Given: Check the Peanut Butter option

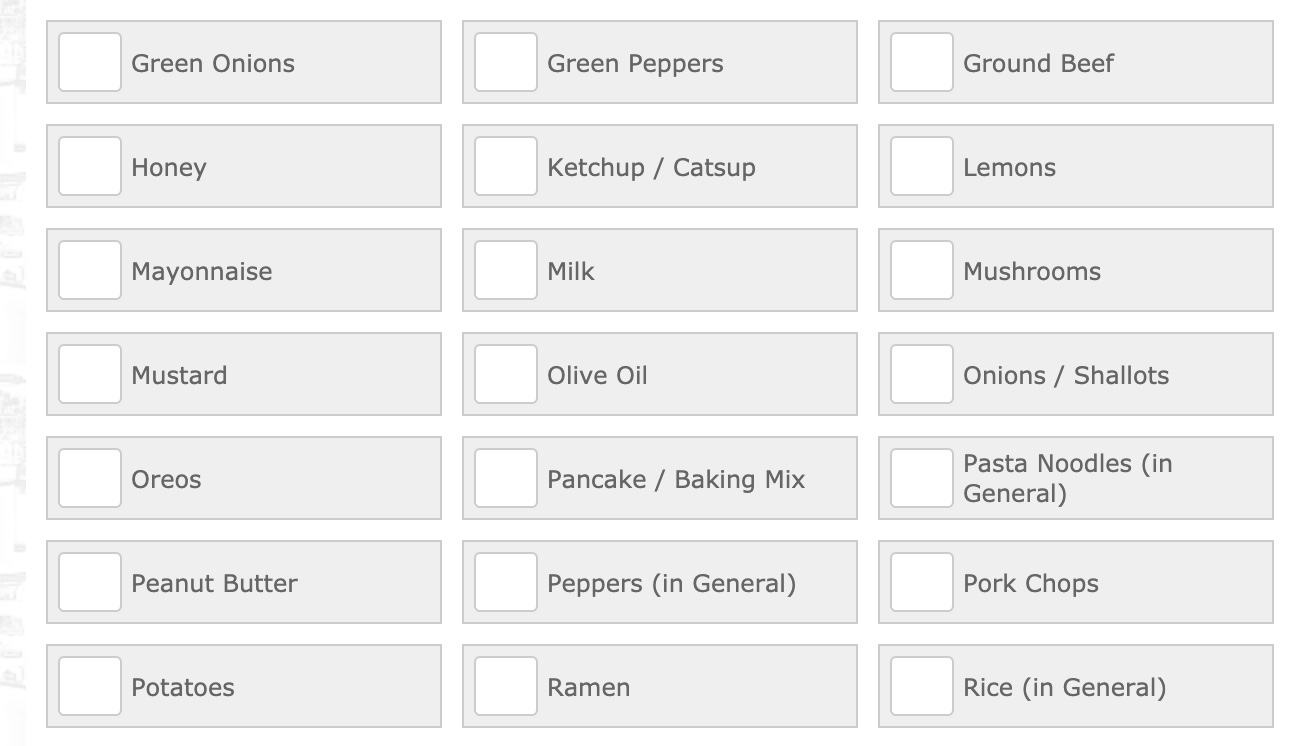Looking at the screenshot, I should [x=90, y=582].
